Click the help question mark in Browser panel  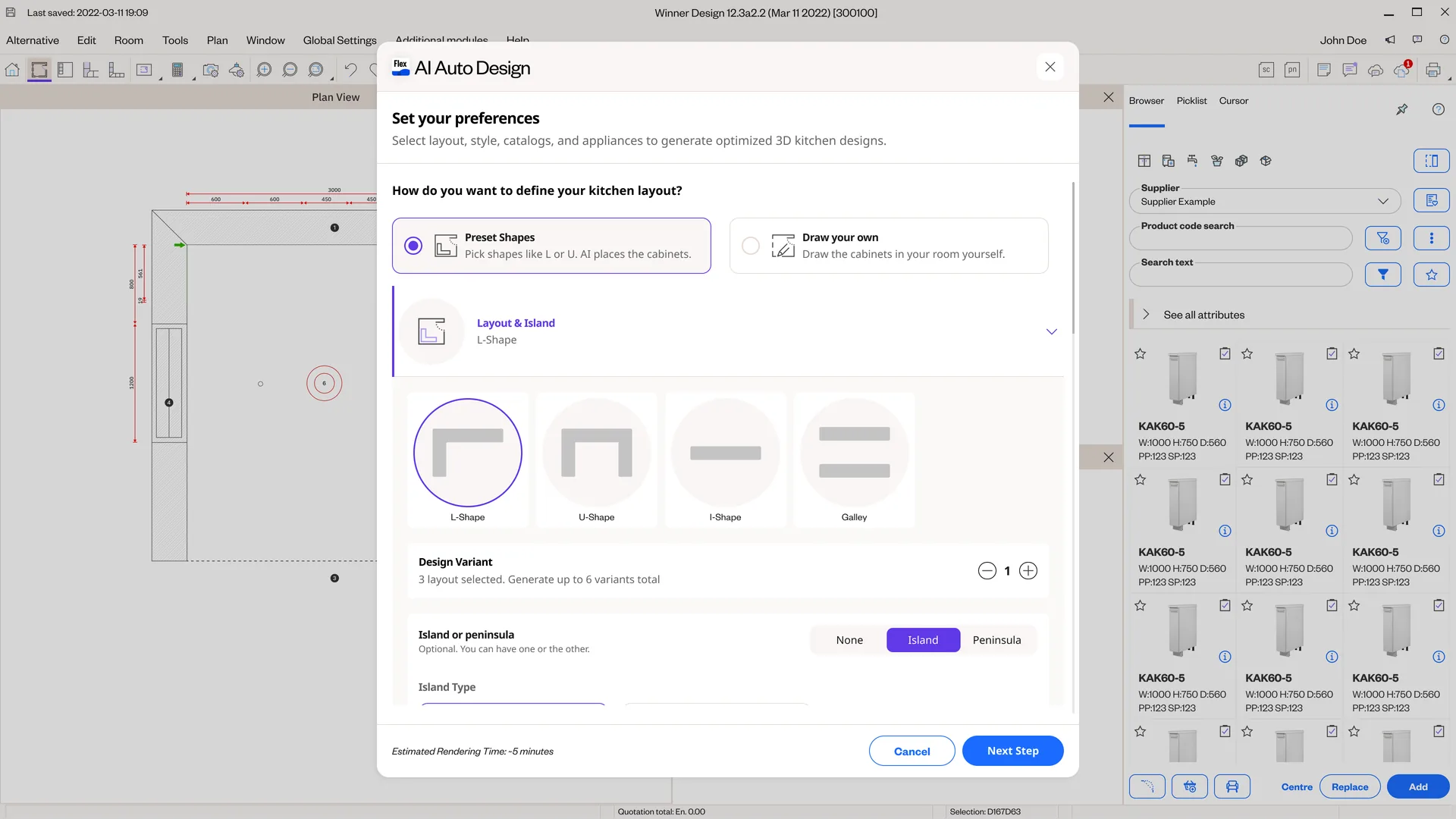(1438, 109)
